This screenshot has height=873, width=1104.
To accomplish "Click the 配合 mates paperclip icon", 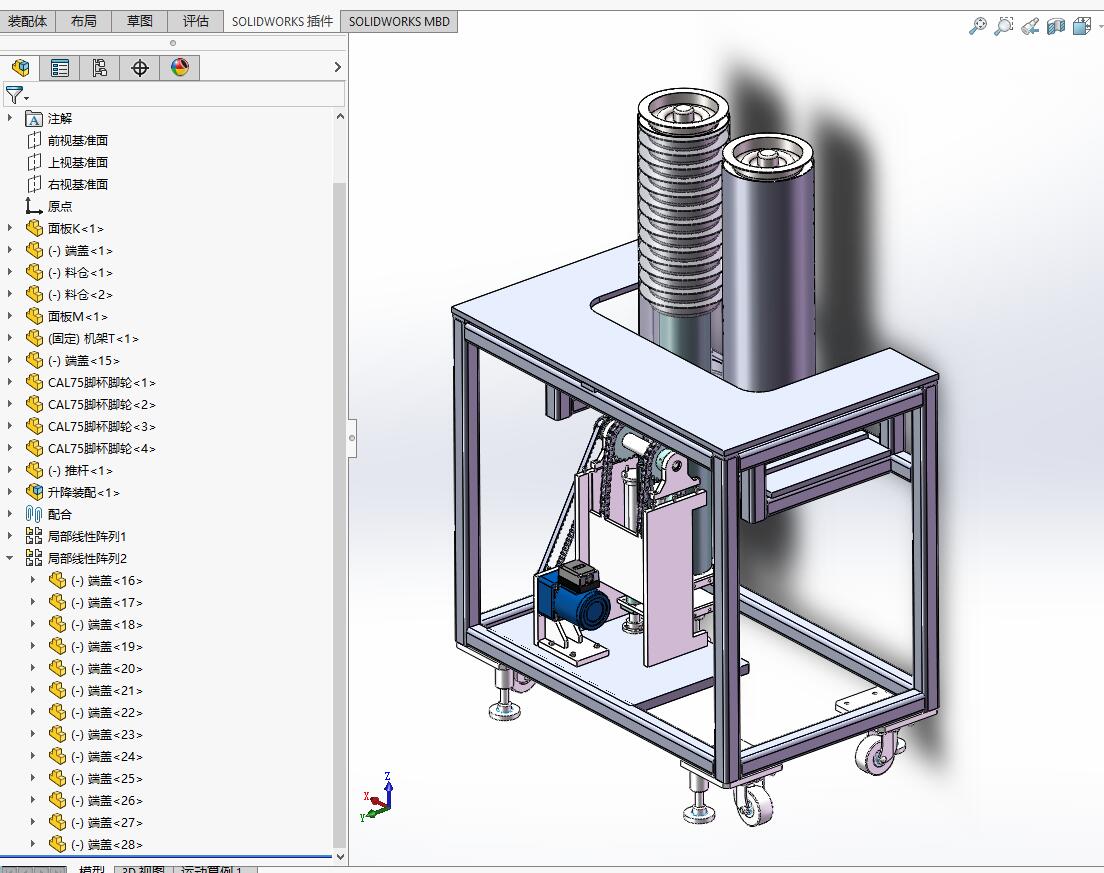I will [34, 514].
